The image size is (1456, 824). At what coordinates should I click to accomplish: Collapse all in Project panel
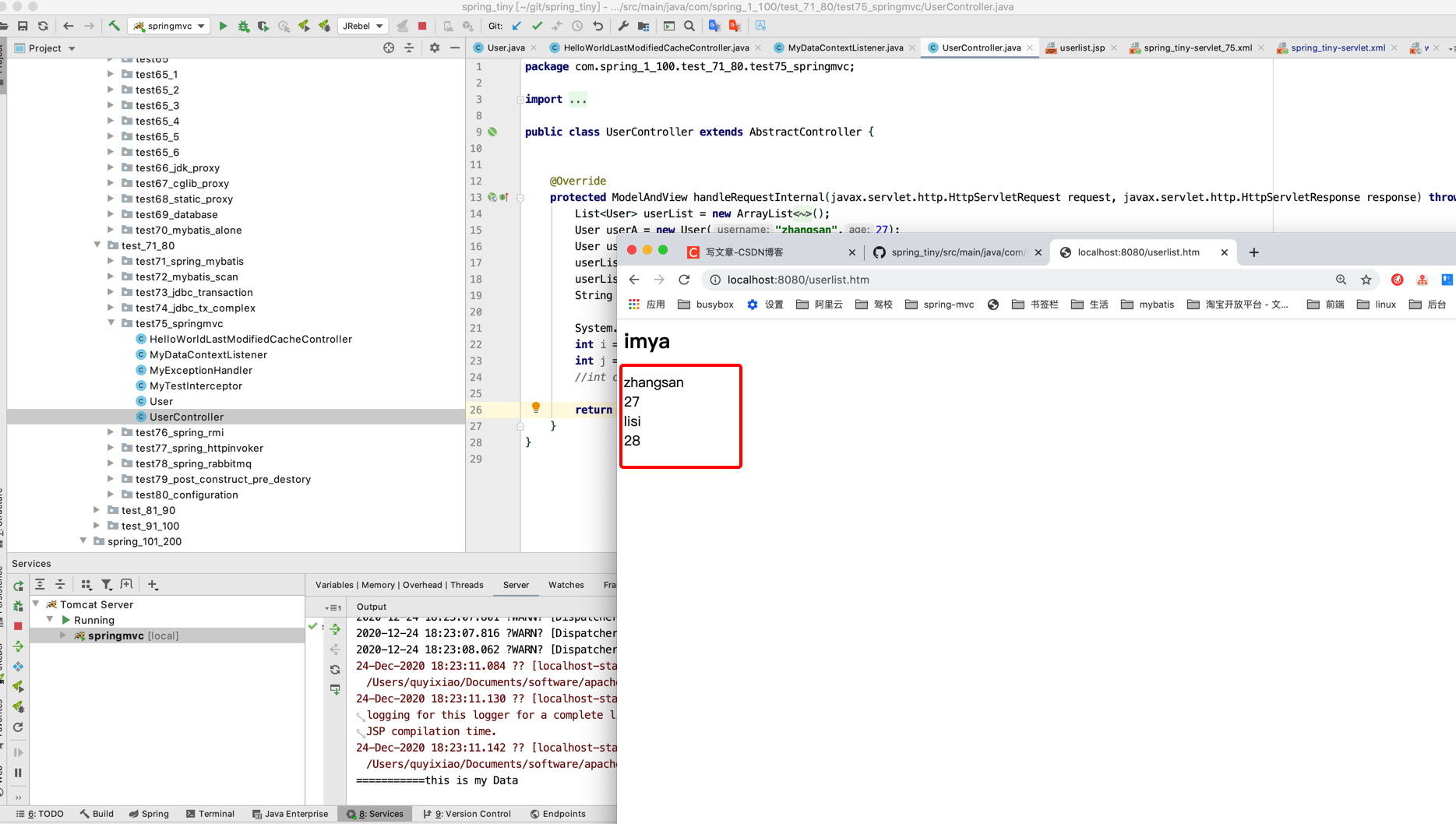[409, 48]
